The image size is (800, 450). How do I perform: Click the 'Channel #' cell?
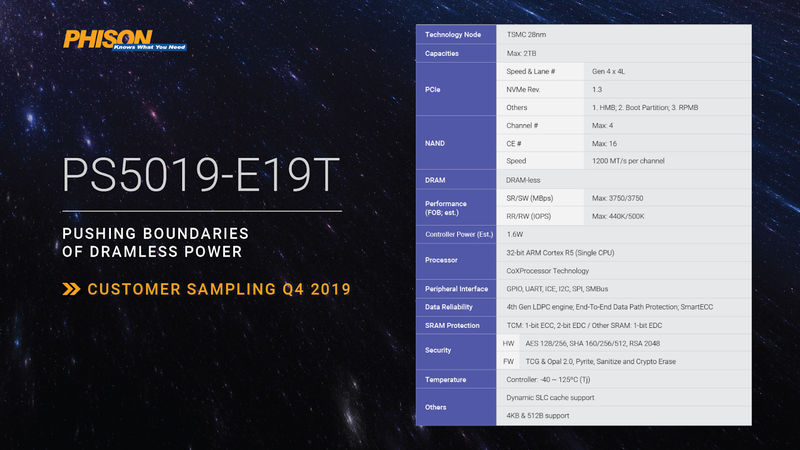click(x=540, y=126)
